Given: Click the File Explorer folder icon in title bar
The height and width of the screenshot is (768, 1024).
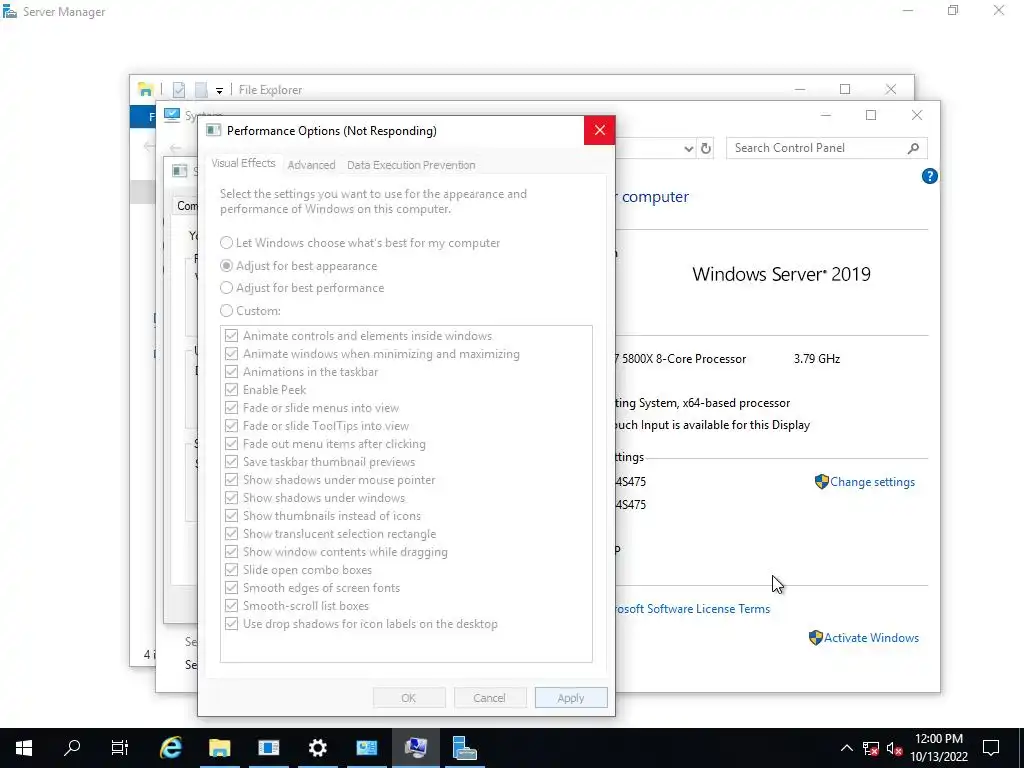Looking at the screenshot, I should click(x=145, y=89).
